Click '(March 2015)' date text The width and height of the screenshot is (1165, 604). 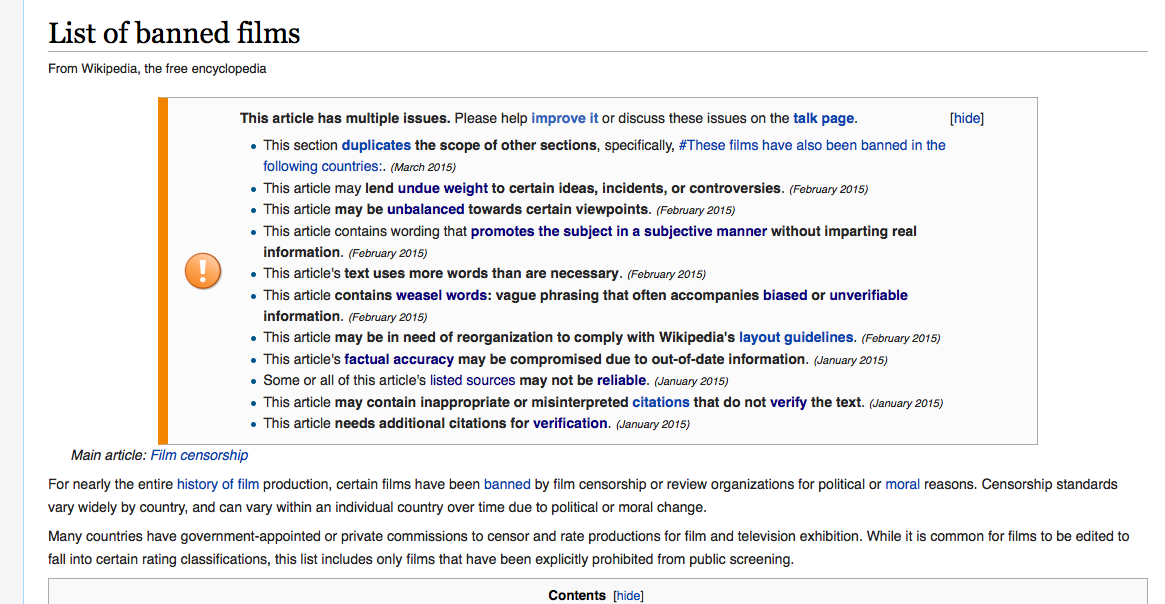pos(423,167)
